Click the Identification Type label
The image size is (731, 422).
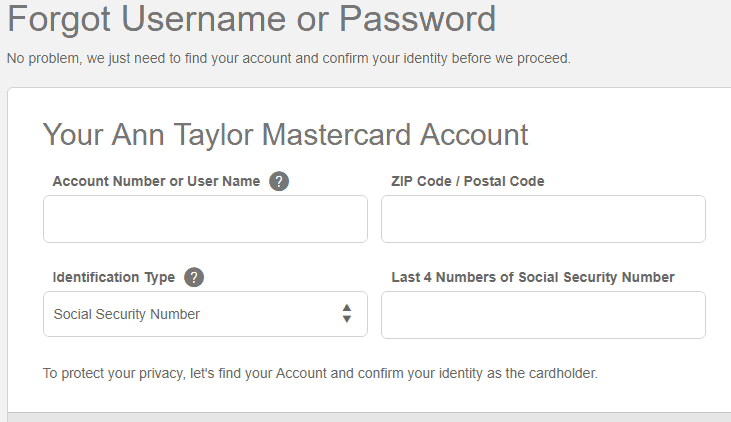tap(114, 277)
